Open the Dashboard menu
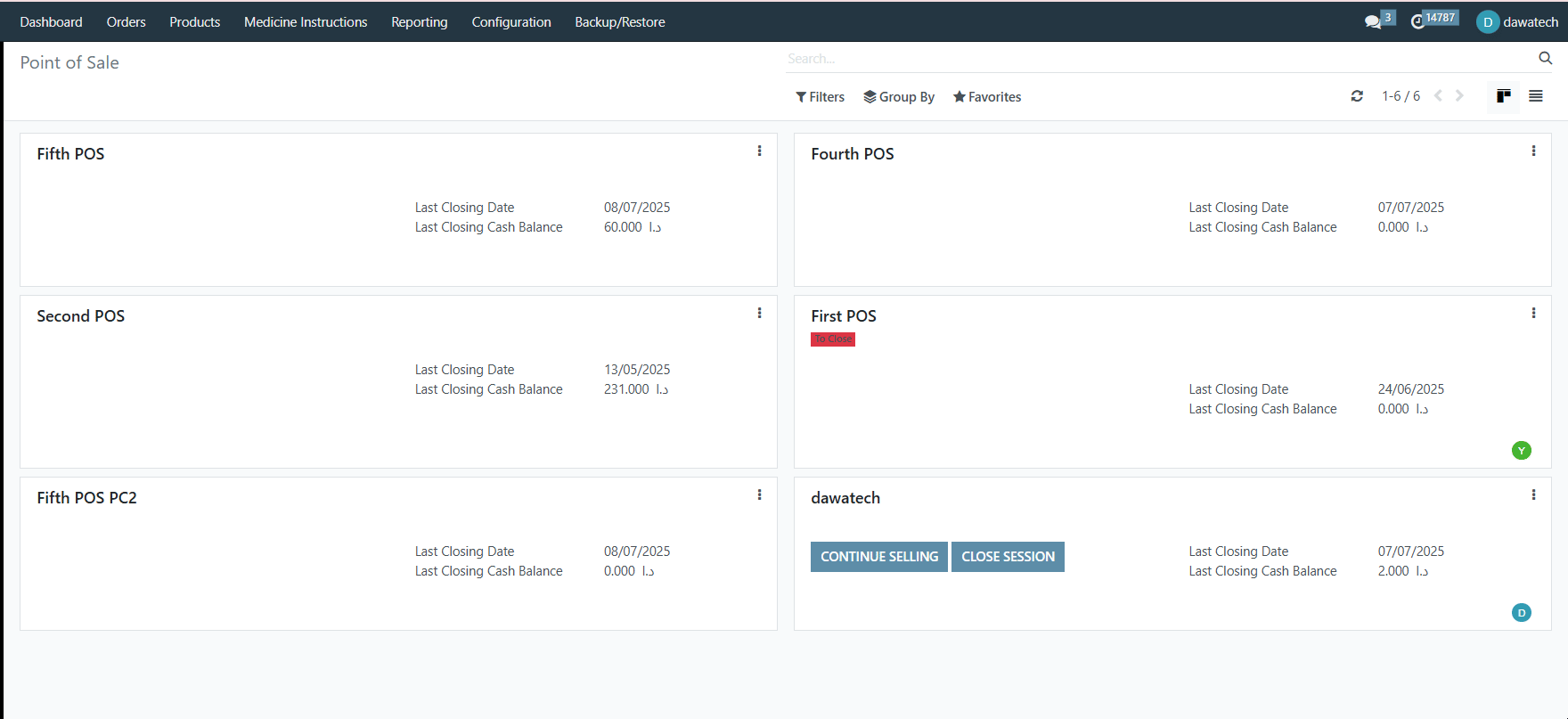The height and width of the screenshot is (719, 1568). point(51,22)
